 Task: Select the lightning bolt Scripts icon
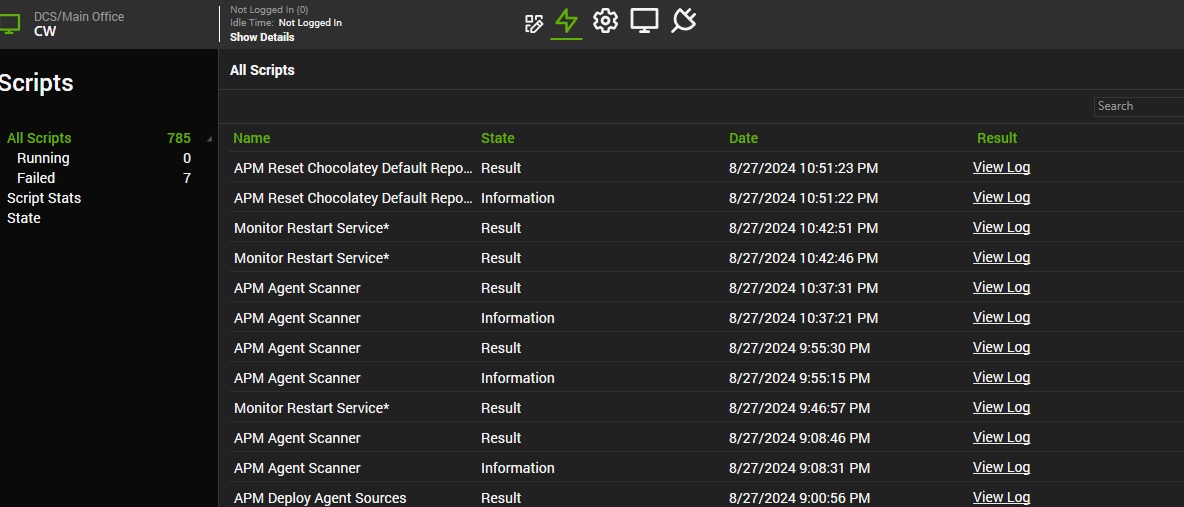[567, 21]
